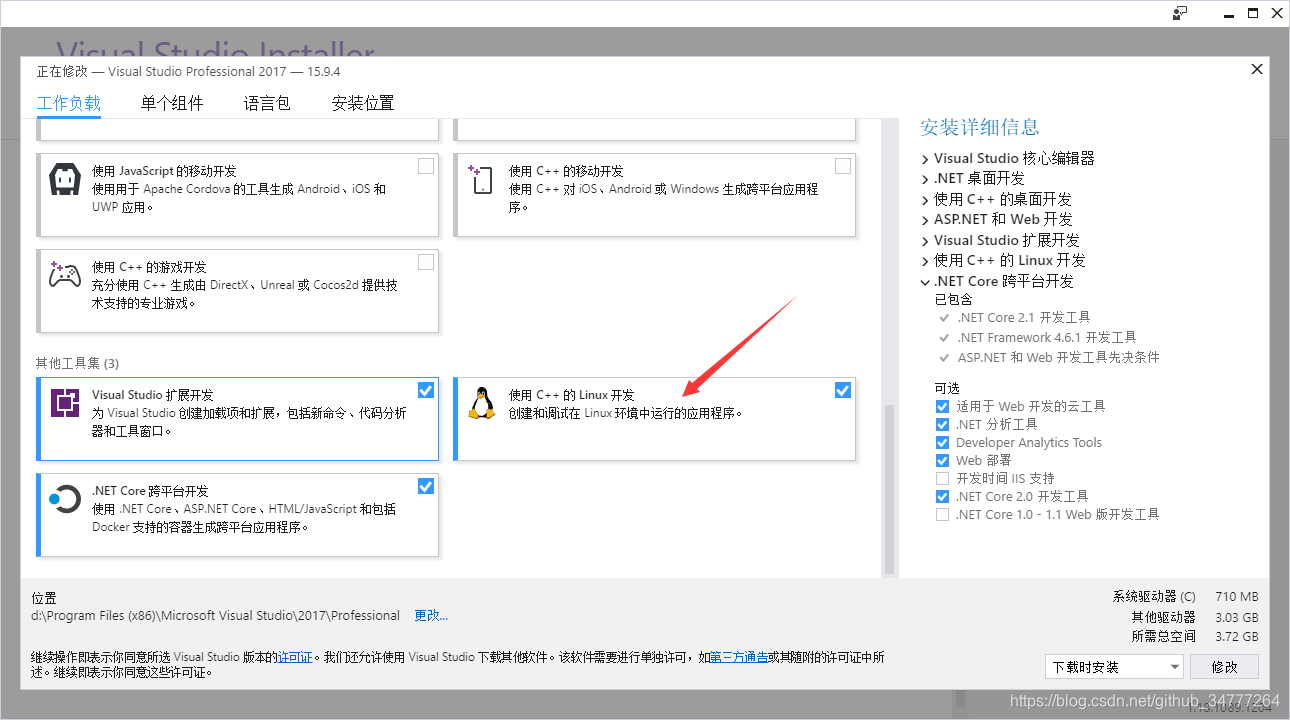This screenshot has height=720, width=1290.
Task: Uncheck .NET Core 跨平台开发 workload
Action: [x=426, y=486]
